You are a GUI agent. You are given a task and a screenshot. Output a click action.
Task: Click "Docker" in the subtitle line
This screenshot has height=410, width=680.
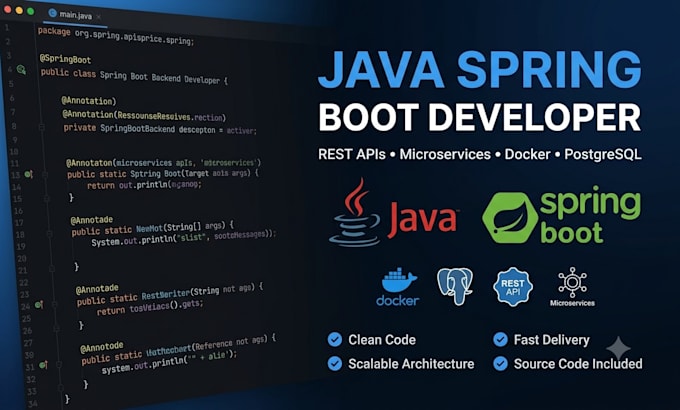click(527, 154)
